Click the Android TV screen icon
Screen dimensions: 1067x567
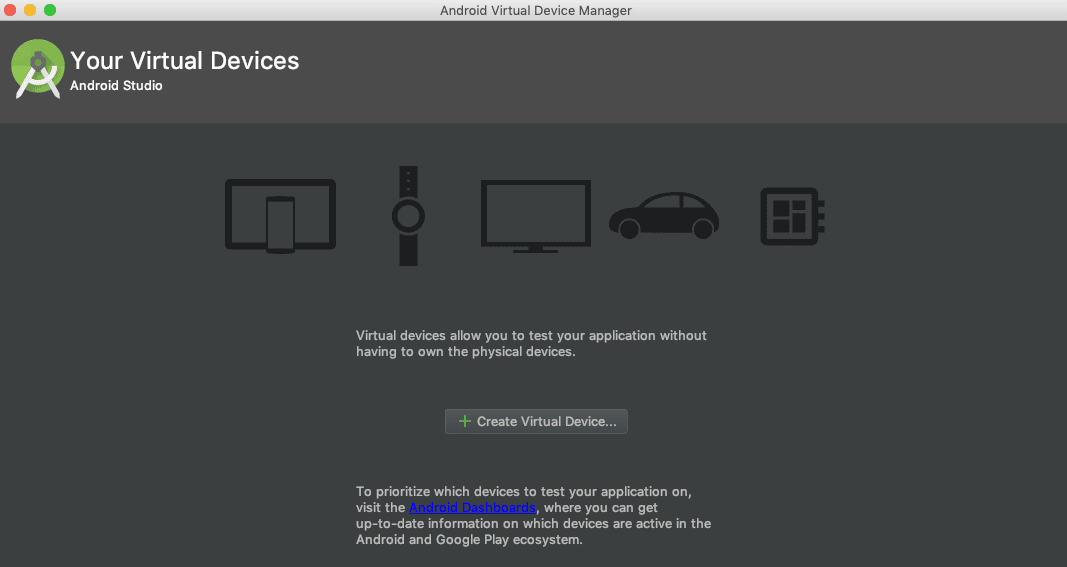536,216
